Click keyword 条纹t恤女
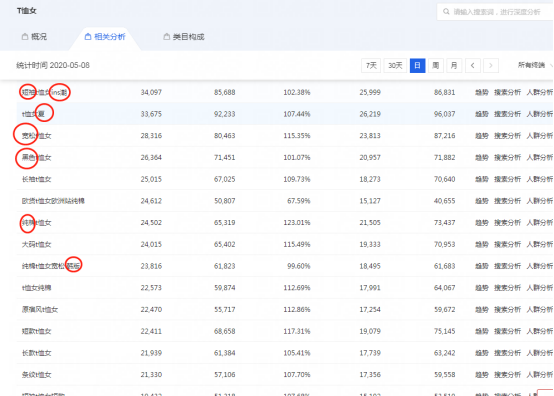This screenshot has height=396, width=554. 36,375
